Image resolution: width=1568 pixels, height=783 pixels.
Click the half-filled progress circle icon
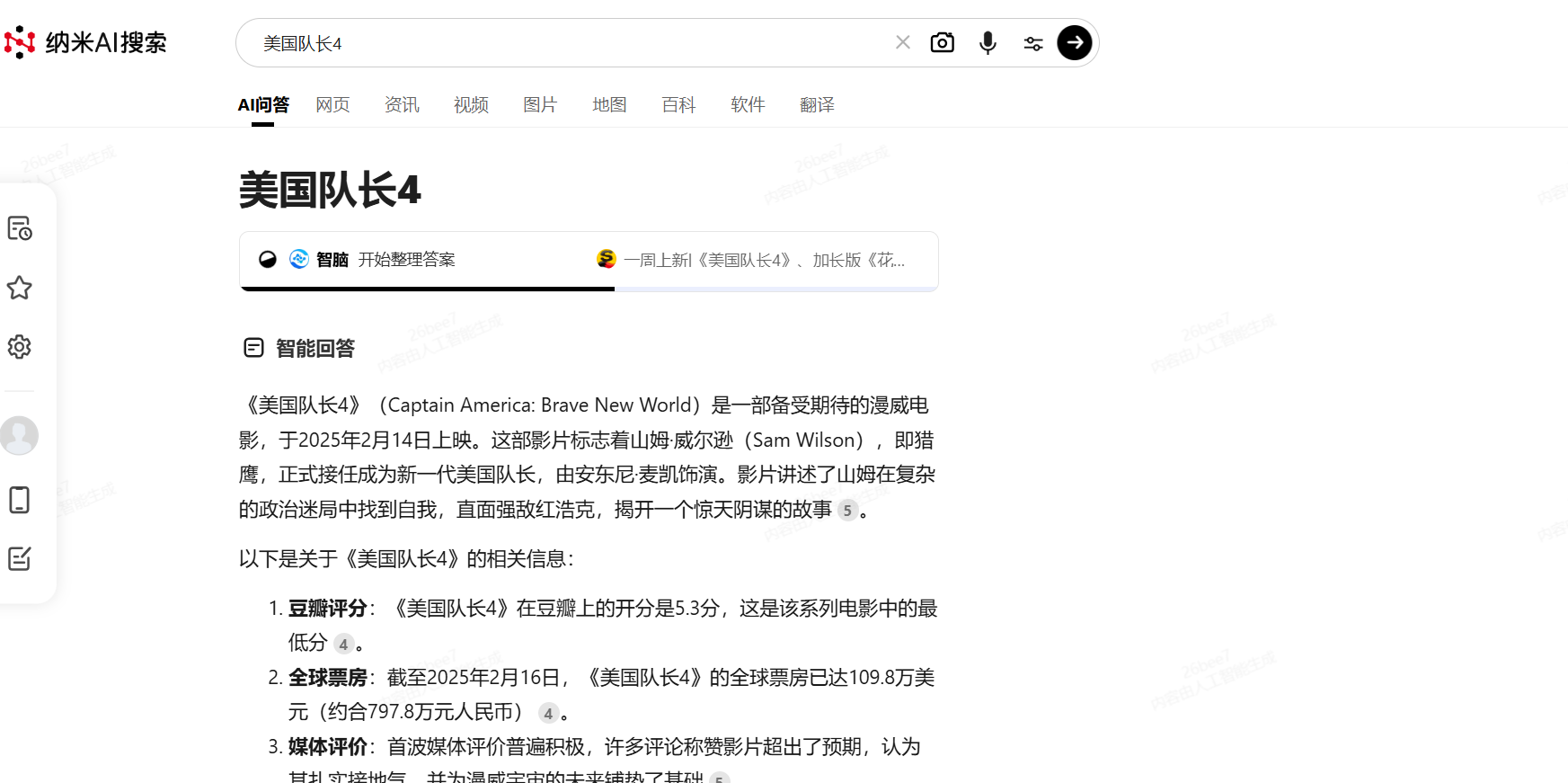[x=268, y=260]
